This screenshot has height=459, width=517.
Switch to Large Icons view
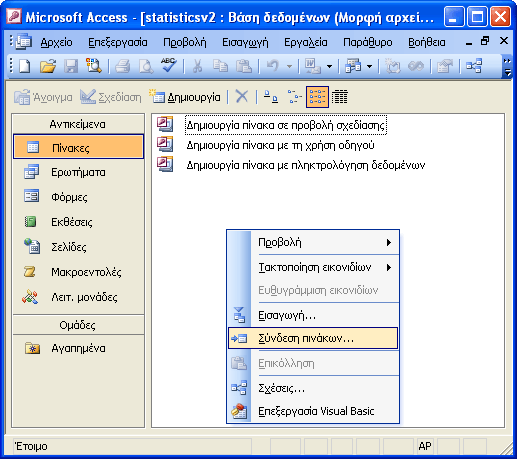pos(271,97)
